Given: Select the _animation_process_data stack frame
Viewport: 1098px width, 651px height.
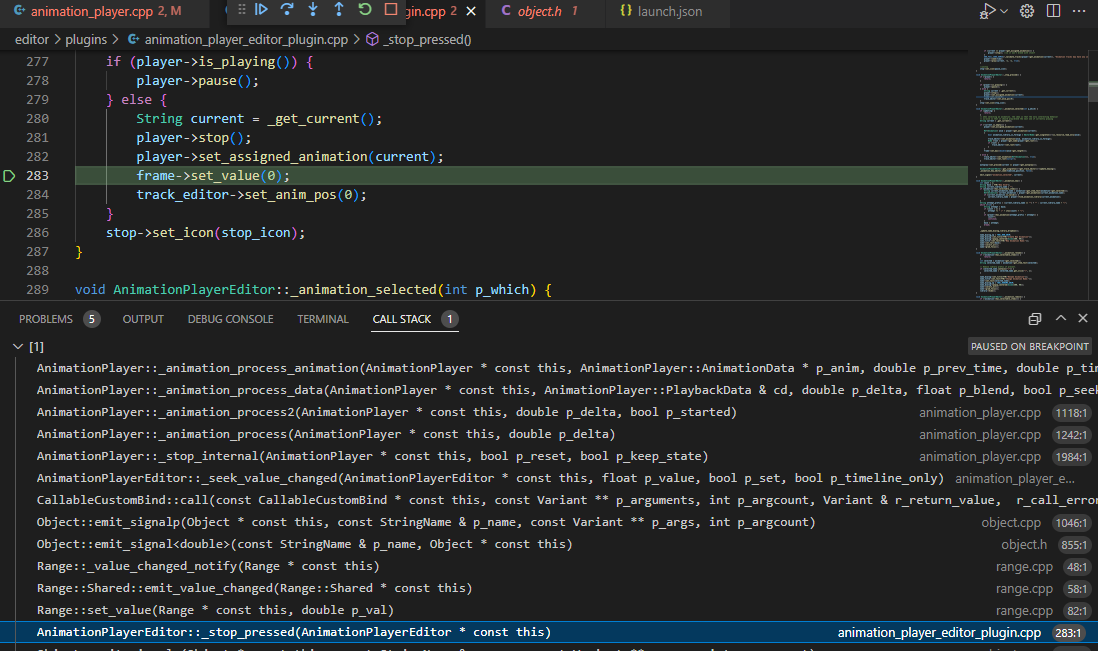Looking at the screenshot, I should (x=549, y=390).
